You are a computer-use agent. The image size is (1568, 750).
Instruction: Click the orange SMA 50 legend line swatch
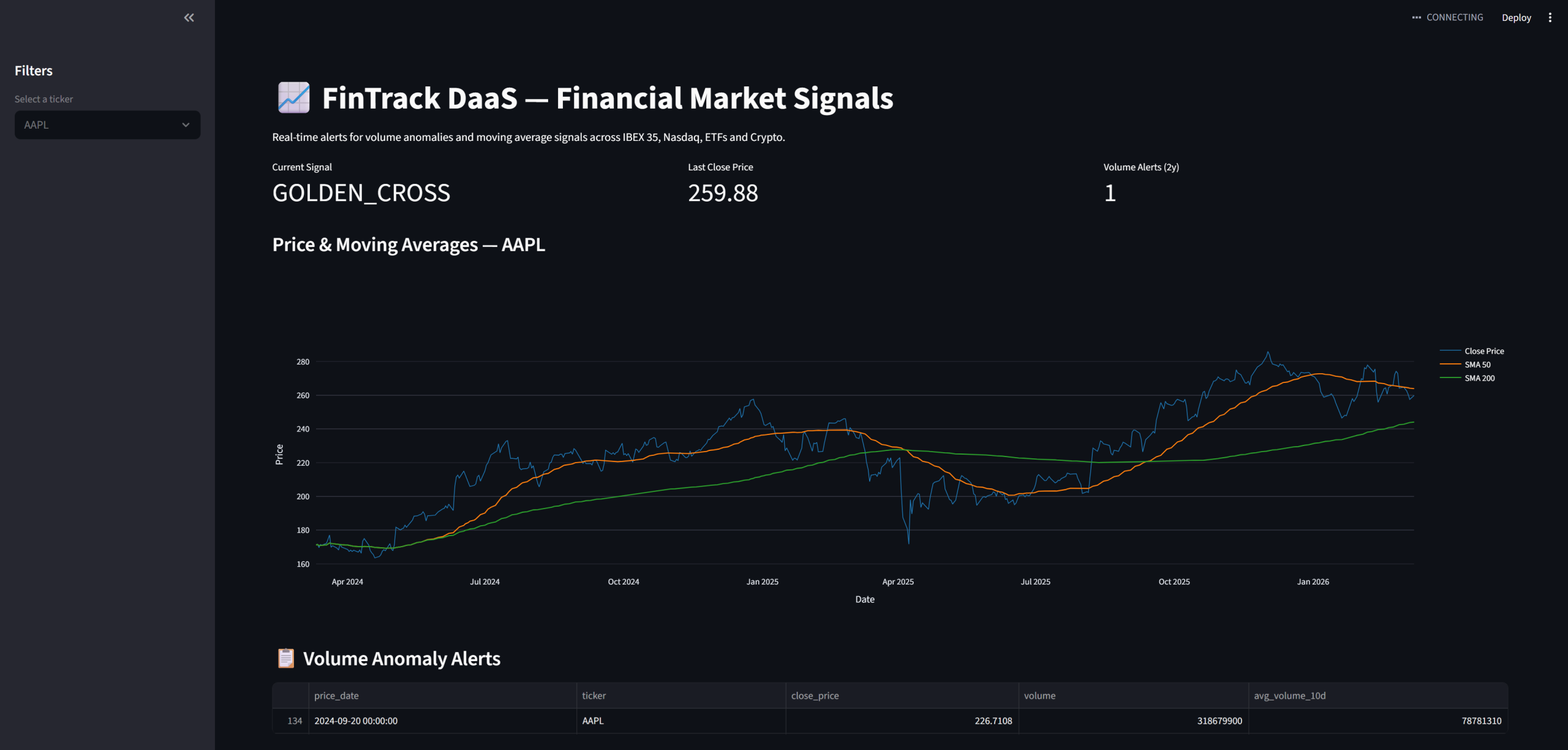pos(1450,365)
